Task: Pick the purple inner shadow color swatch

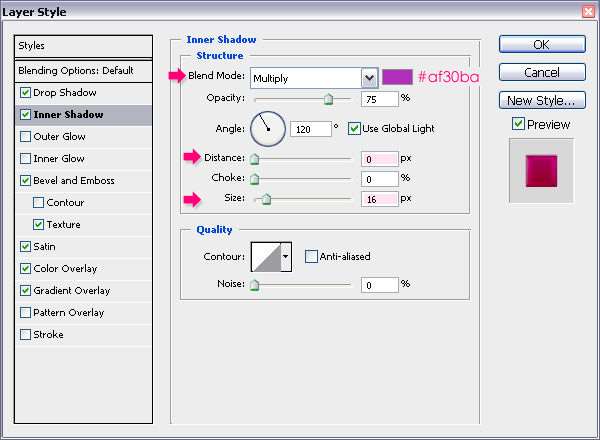Action: [x=398, y=77]
